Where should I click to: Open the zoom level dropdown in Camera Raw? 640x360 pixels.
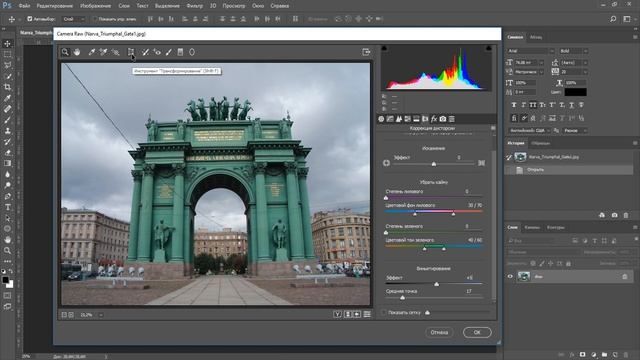pyautogui.click(x=101, y=315)
